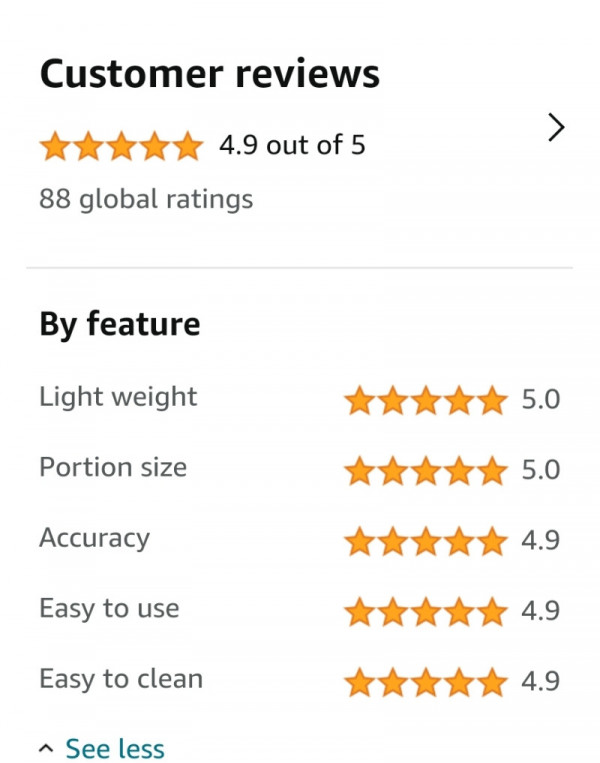600x763 pixels.
Task: Click the overall five-star rating stars
Action: [x=121, y=146]
